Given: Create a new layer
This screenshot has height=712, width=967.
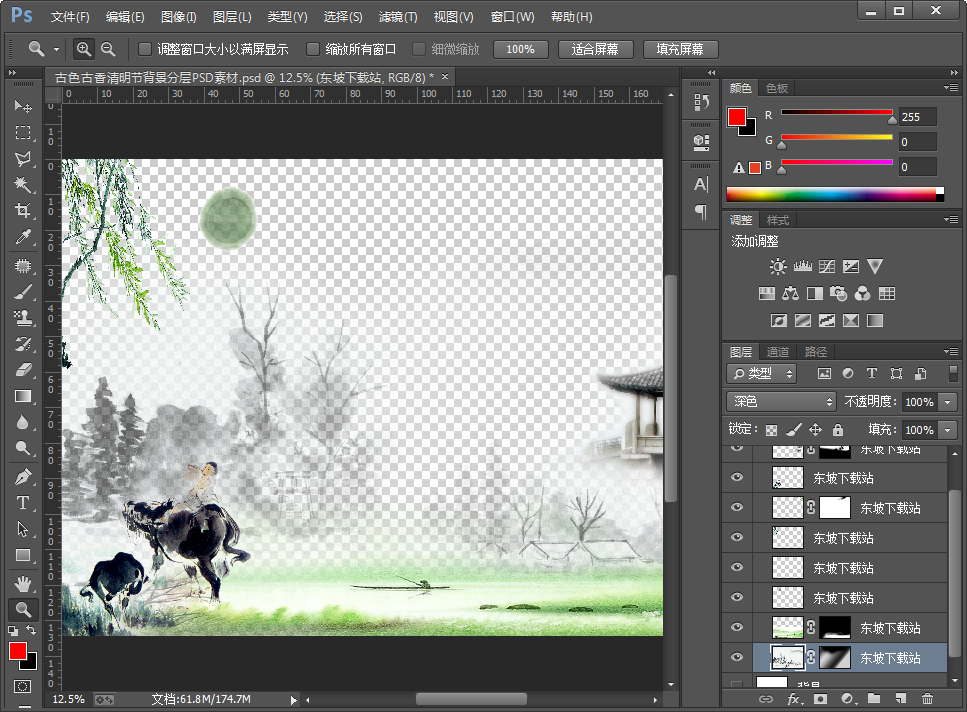Looking at the screenshot, I should click(x=901, y=698).
